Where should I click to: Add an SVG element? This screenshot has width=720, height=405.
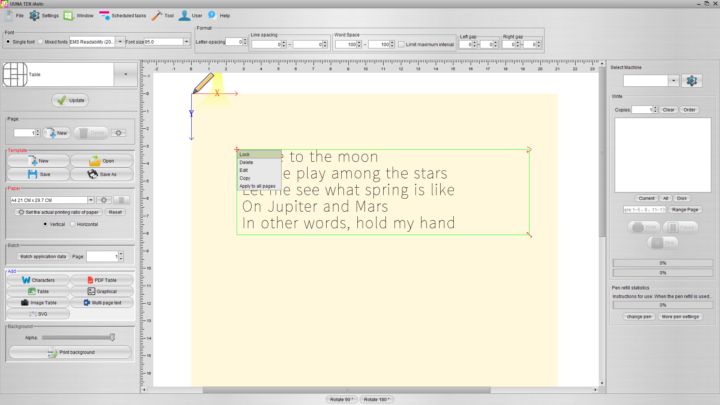point(38,314)
